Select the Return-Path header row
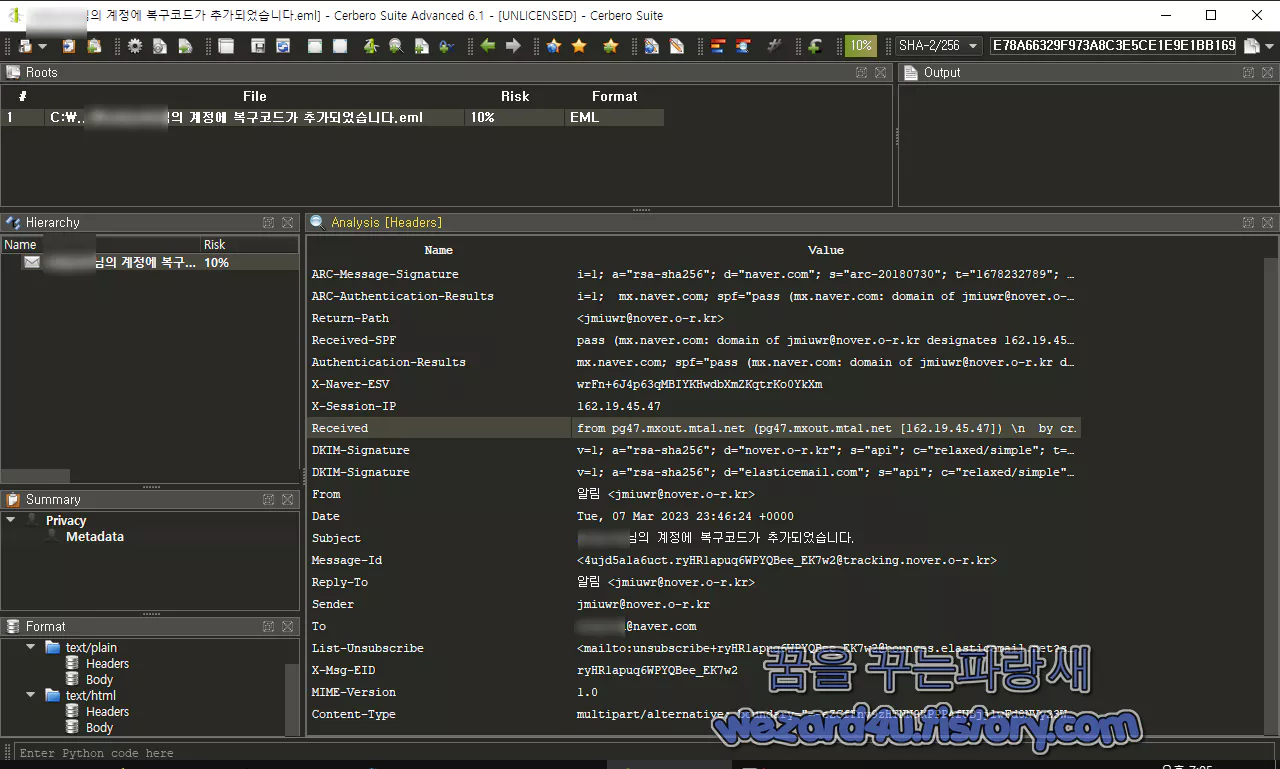Screen dimensions: 1280x769 694,318
